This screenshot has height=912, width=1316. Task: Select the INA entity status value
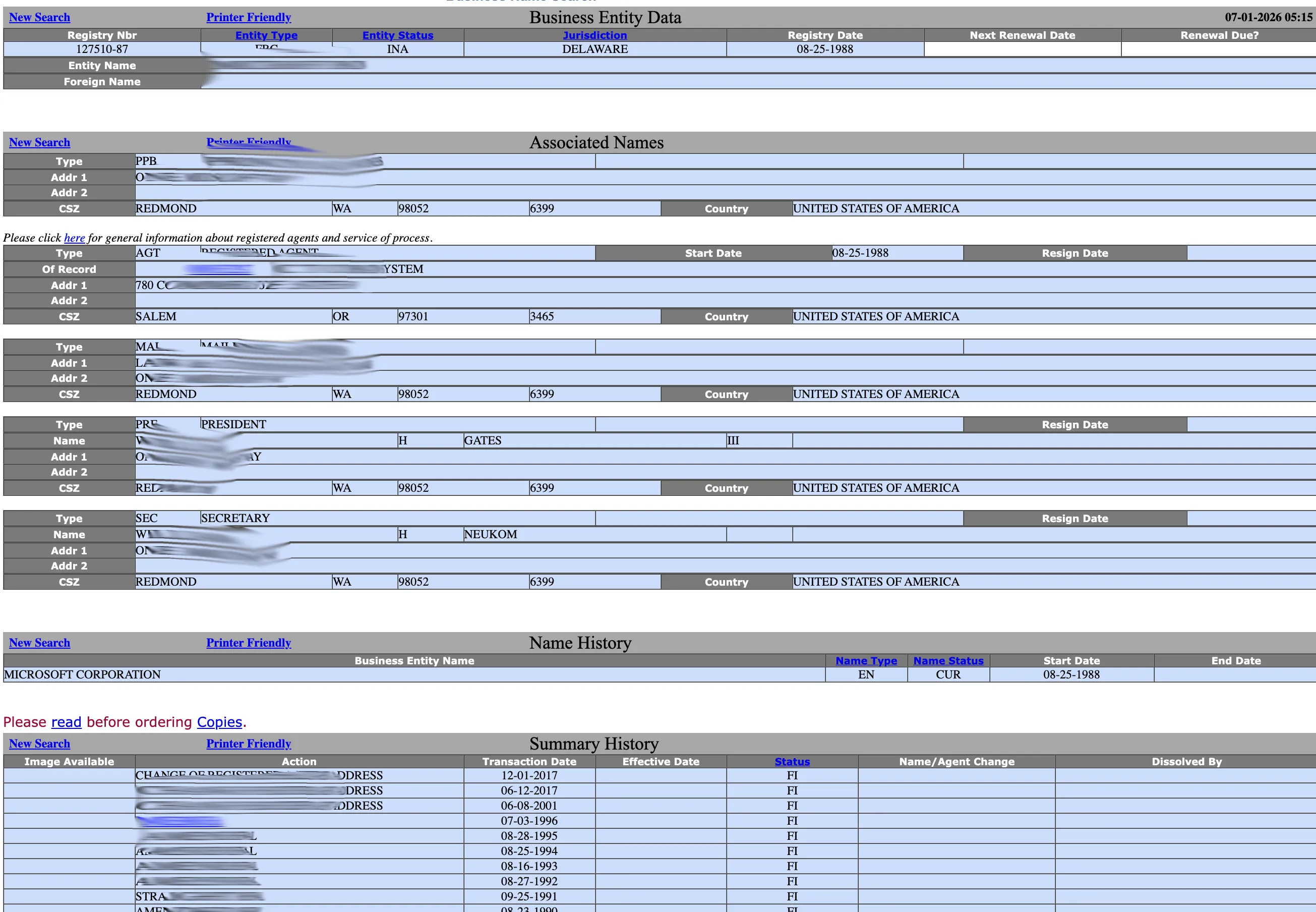coord(397,49)
